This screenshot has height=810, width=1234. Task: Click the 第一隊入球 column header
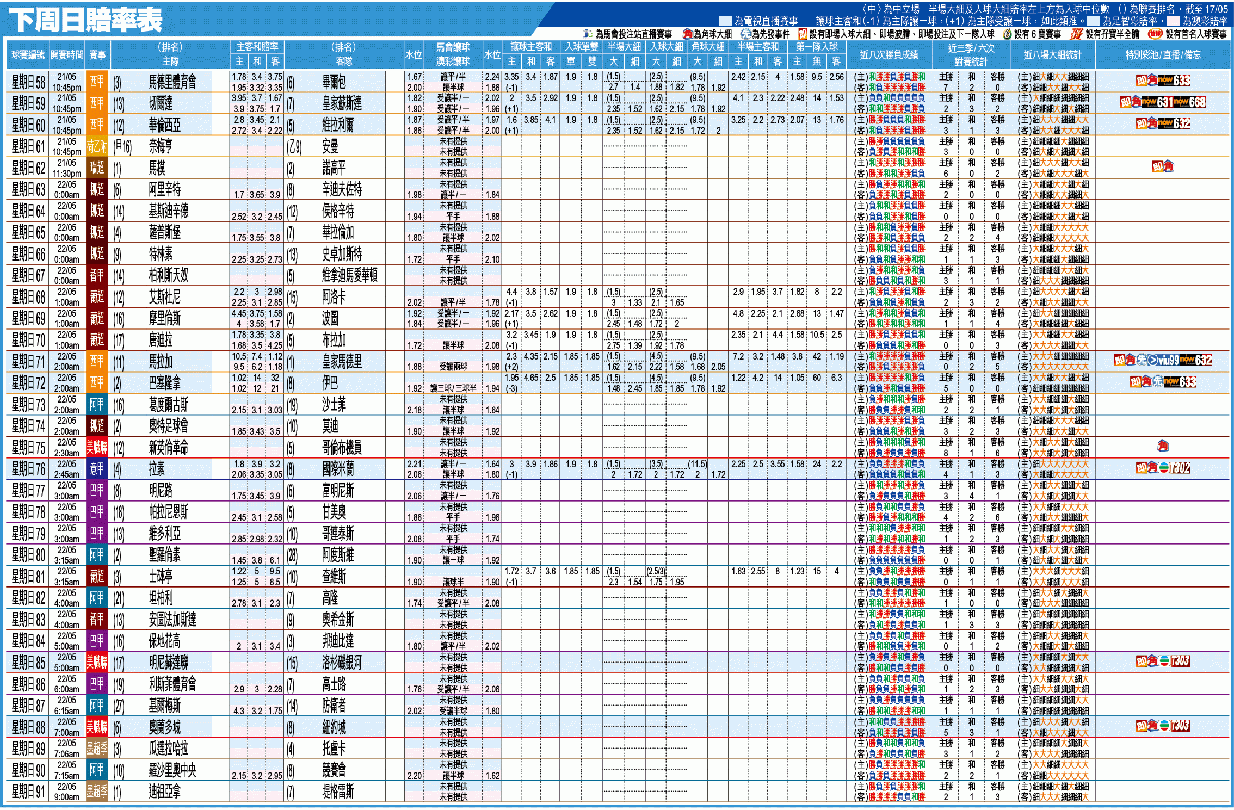tap(817, 46)
